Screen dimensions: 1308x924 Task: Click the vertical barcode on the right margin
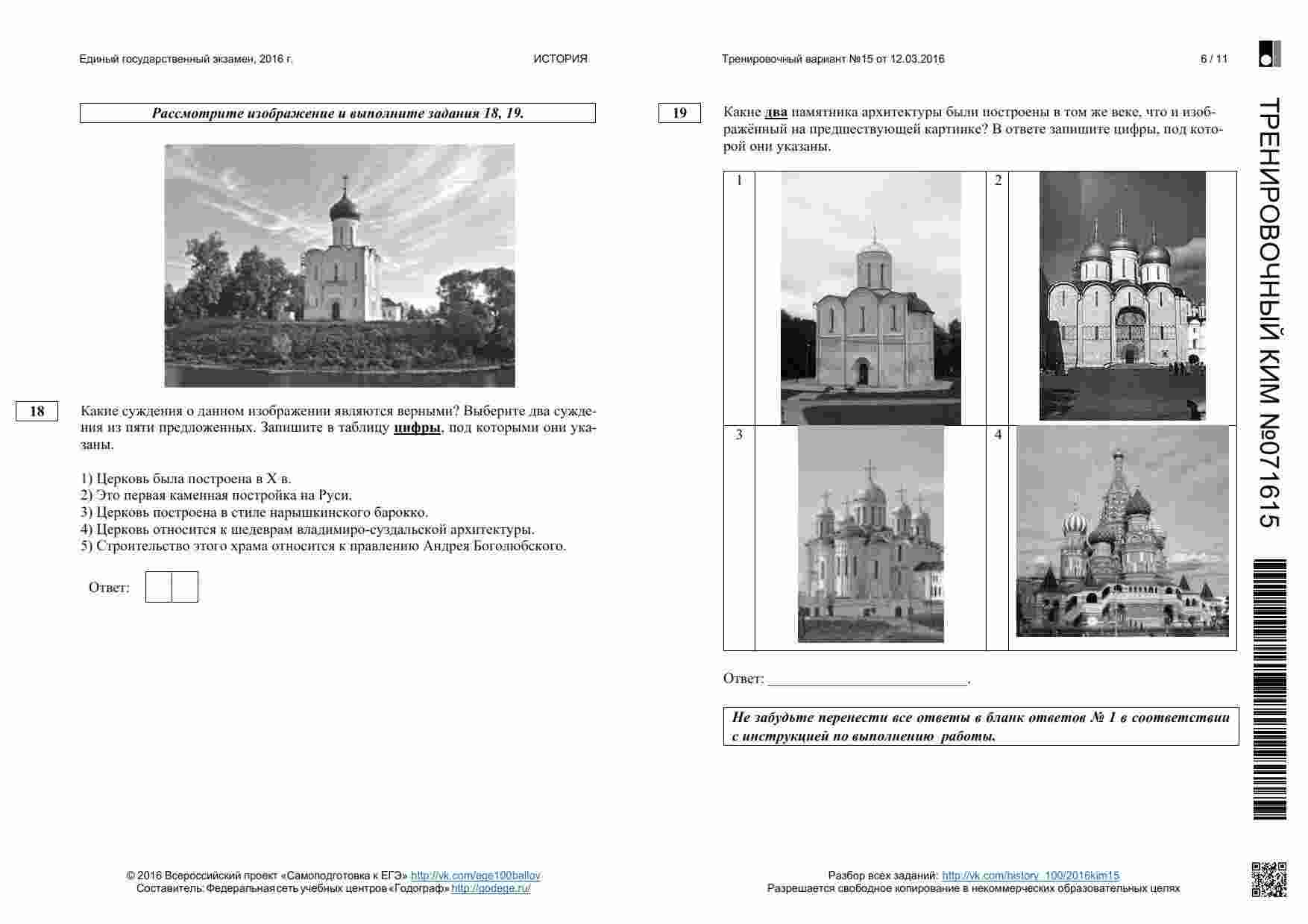click(1269, 689)
